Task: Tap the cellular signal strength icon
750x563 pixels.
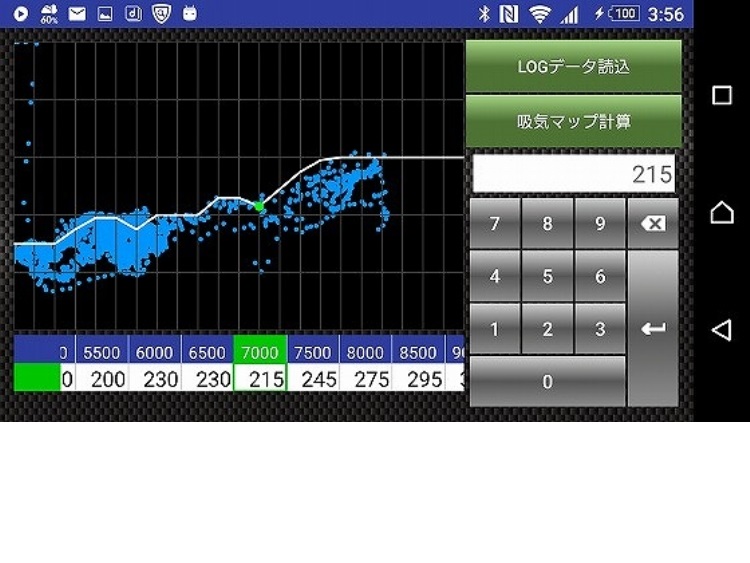Action: [x=569, y=14]
